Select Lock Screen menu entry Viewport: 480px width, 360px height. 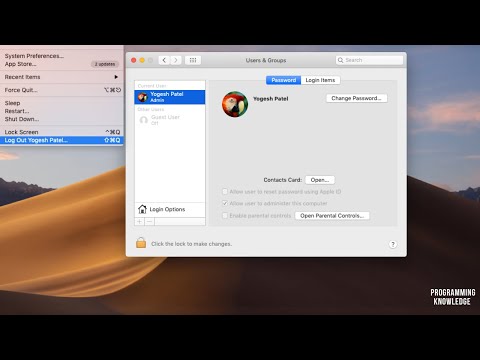(x=62, y=132)
